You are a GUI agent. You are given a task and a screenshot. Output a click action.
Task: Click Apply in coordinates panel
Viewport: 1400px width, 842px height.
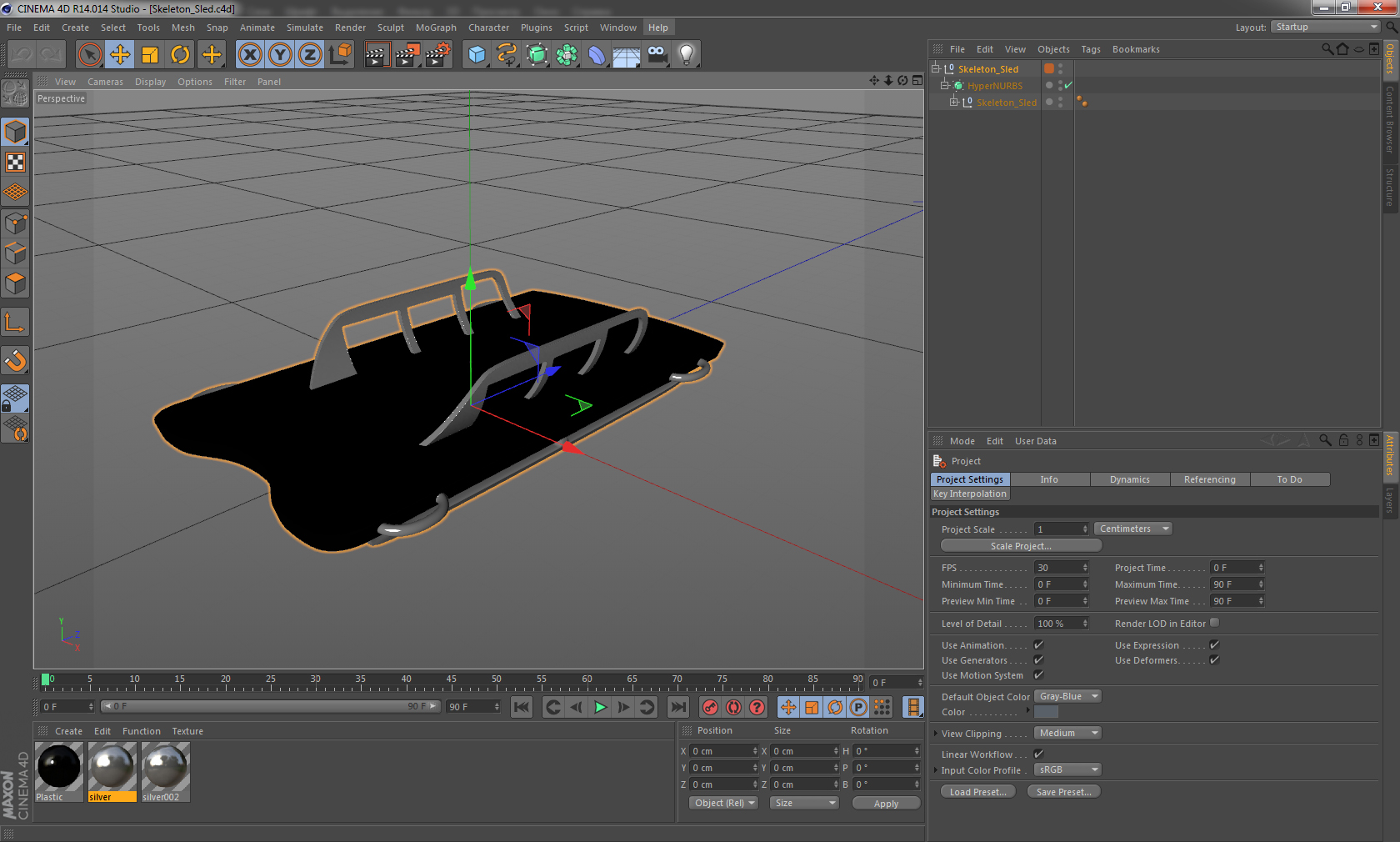pos(886,804)
